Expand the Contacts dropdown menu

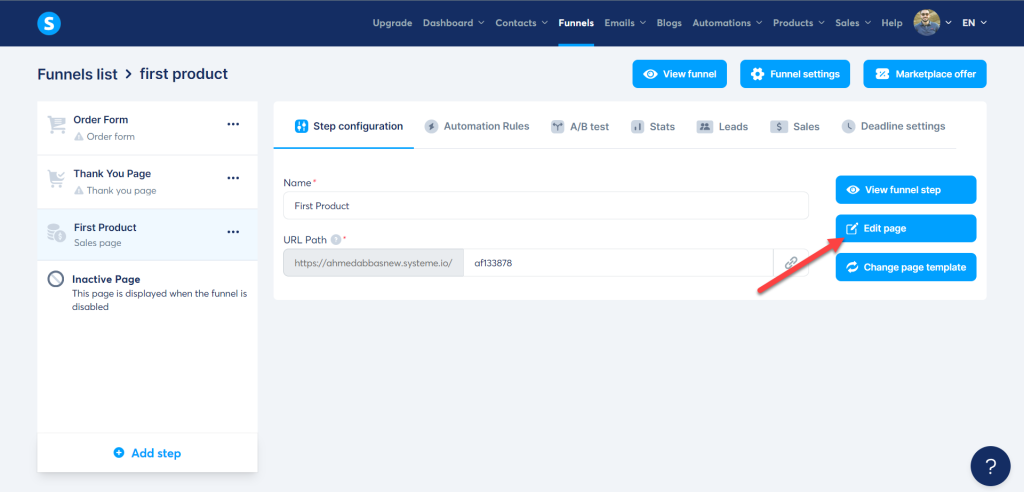521,23
